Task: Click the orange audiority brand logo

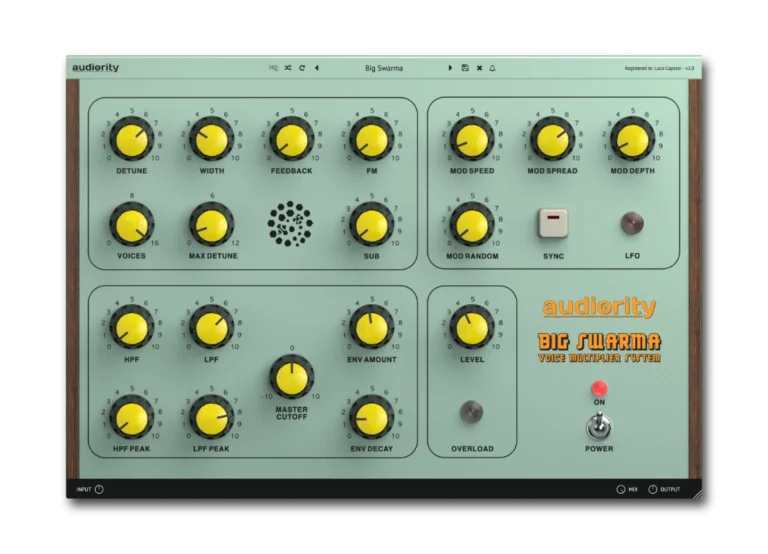Action: pos(599,307)
